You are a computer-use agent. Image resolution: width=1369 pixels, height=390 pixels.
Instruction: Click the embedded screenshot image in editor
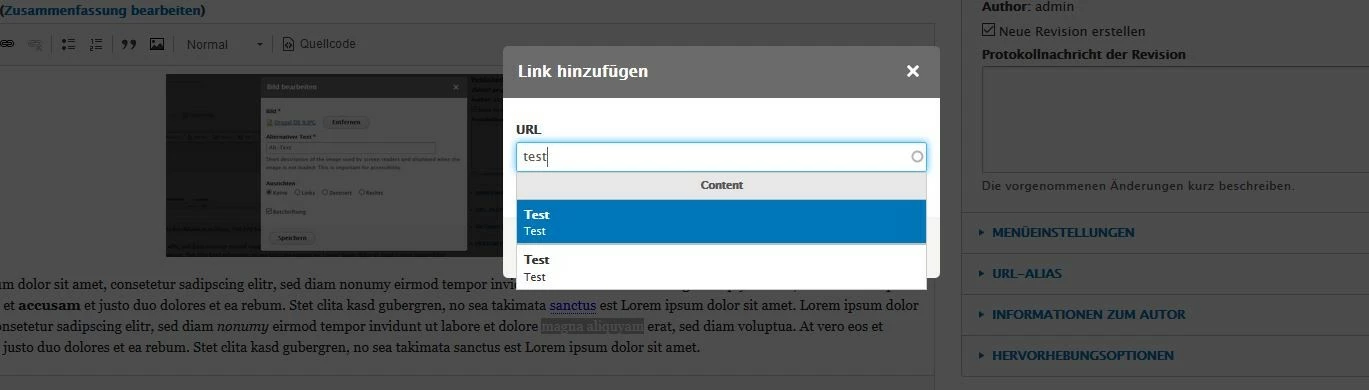tap(334, 165)
